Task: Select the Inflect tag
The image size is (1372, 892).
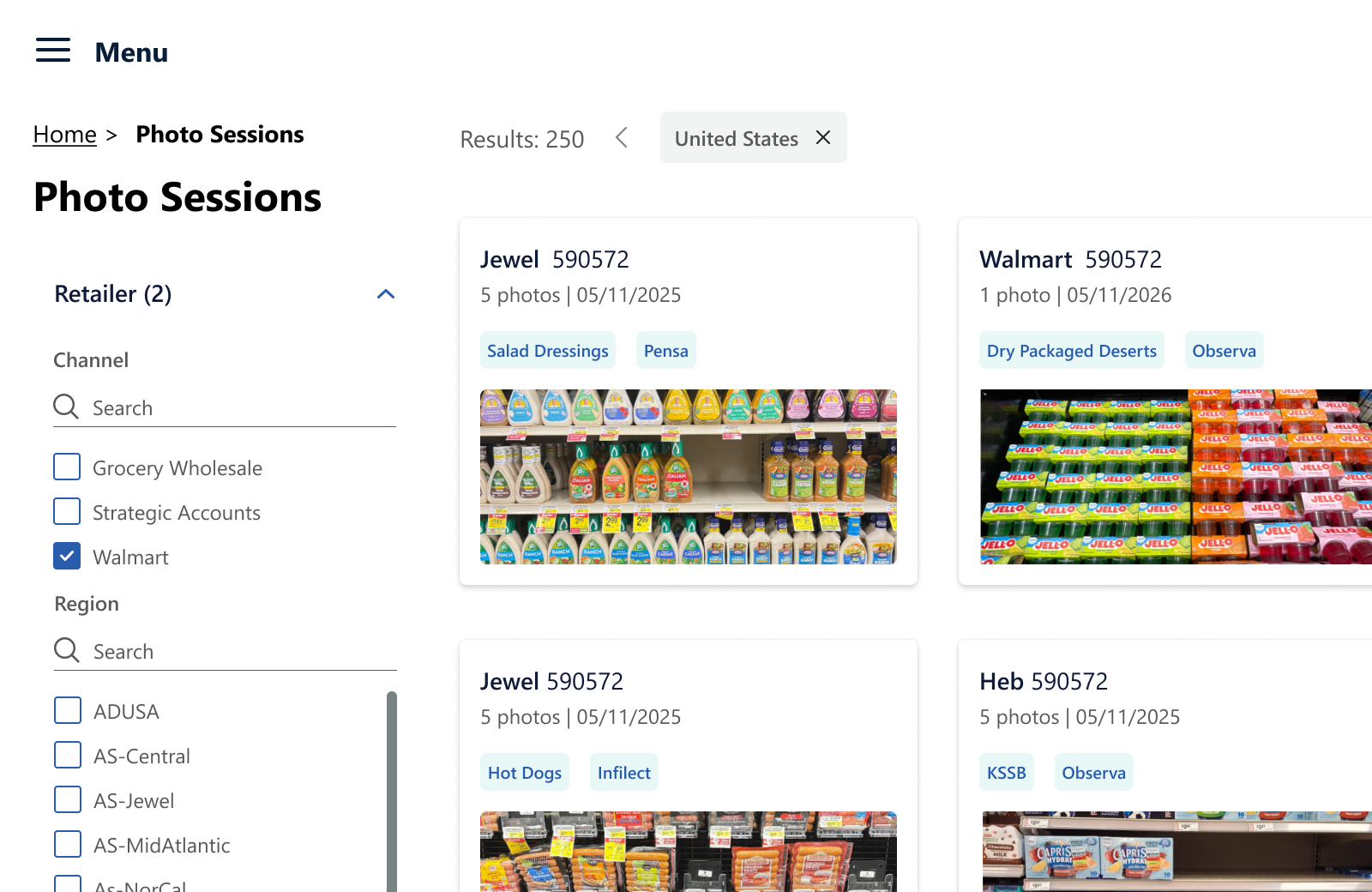Action: (624, 772)
